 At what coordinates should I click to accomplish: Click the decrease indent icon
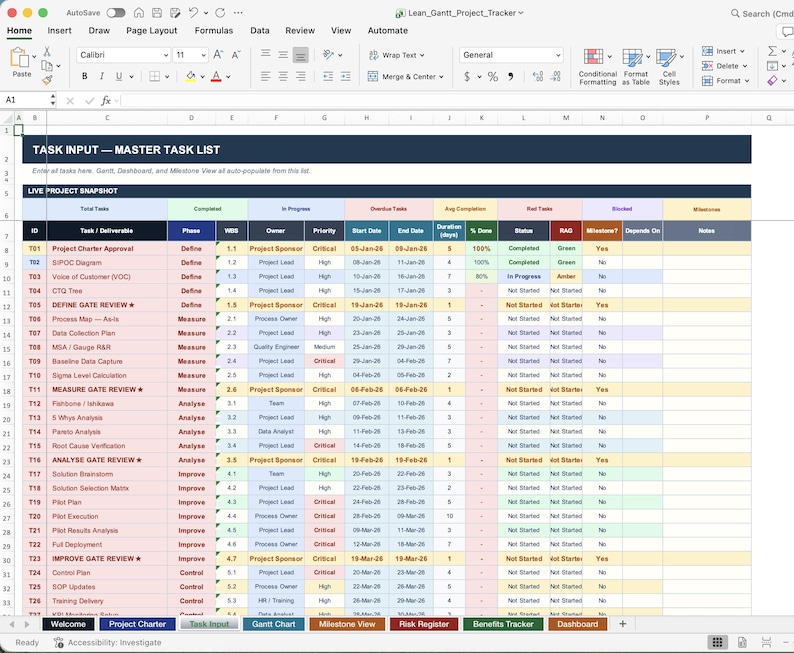pos(328,76)
